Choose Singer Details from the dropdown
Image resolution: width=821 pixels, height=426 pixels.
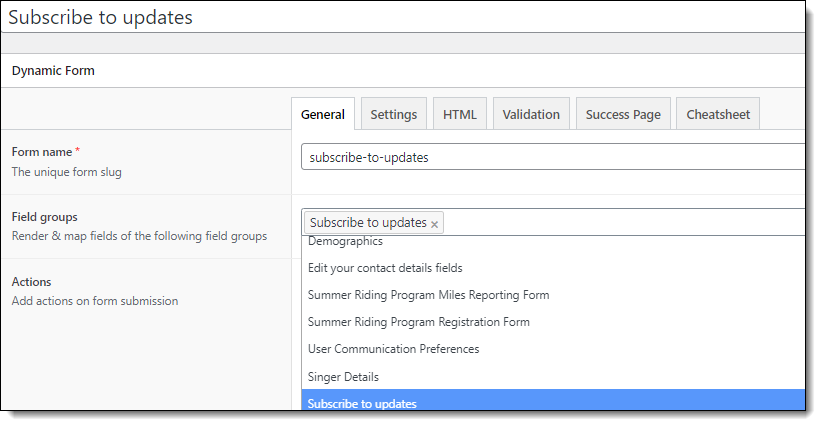pos(553,377)
